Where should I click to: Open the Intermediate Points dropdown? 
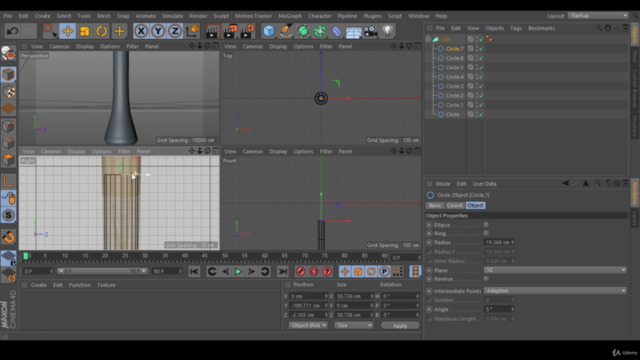click(556, 291)
